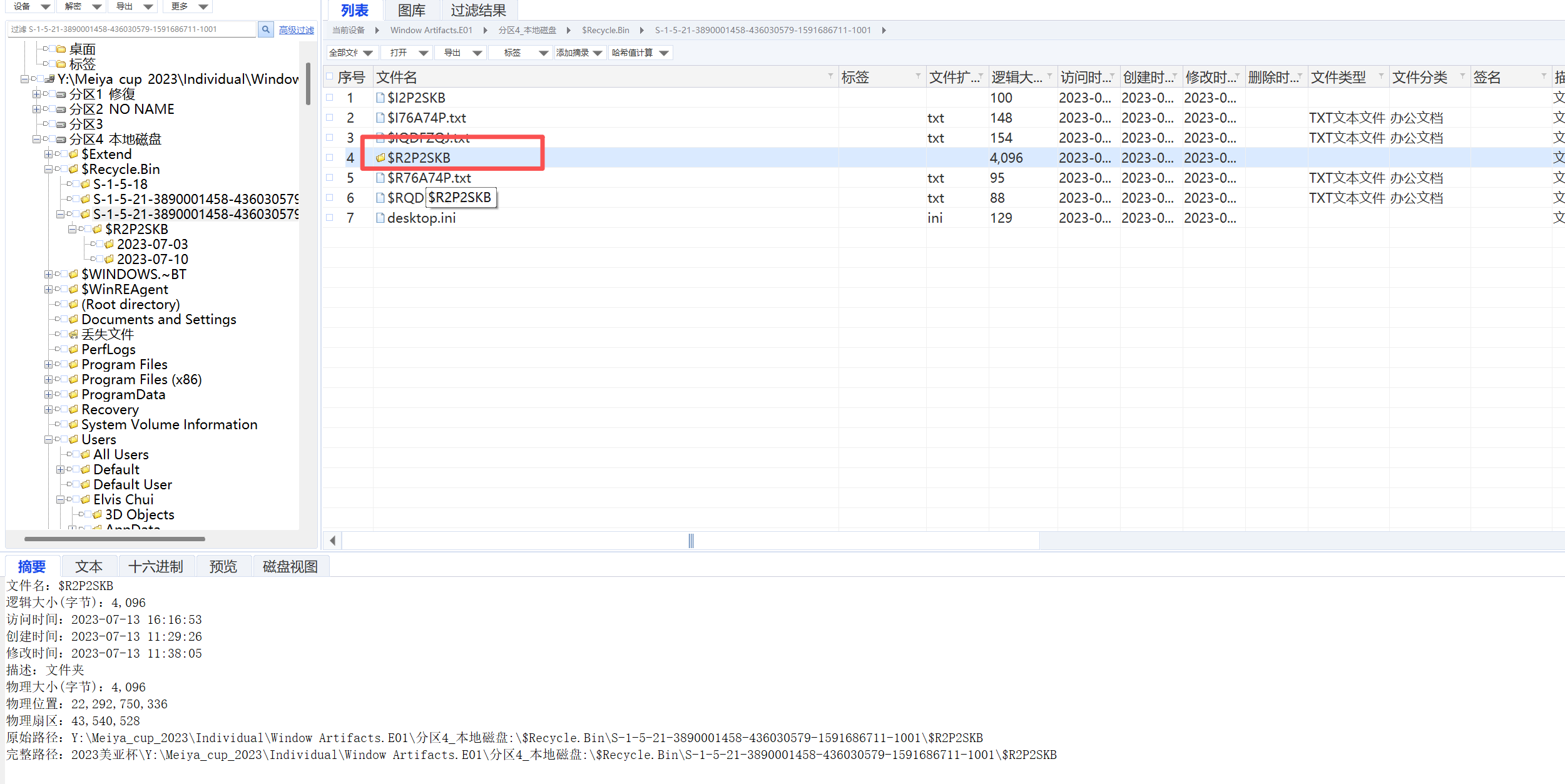
Task: Tick the select-all checkbox beside 序号 header
Action: 330,77
